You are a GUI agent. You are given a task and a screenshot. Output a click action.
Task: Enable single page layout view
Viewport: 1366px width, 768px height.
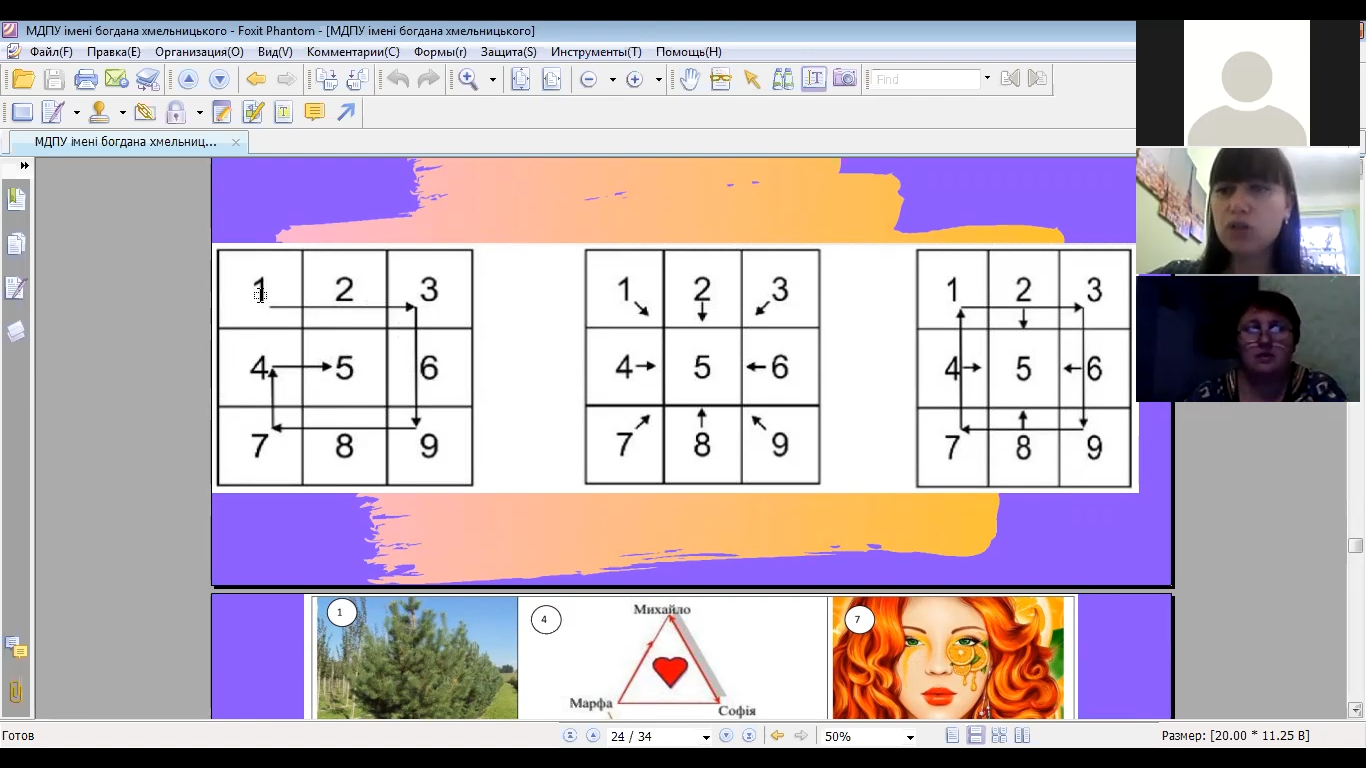953,736
